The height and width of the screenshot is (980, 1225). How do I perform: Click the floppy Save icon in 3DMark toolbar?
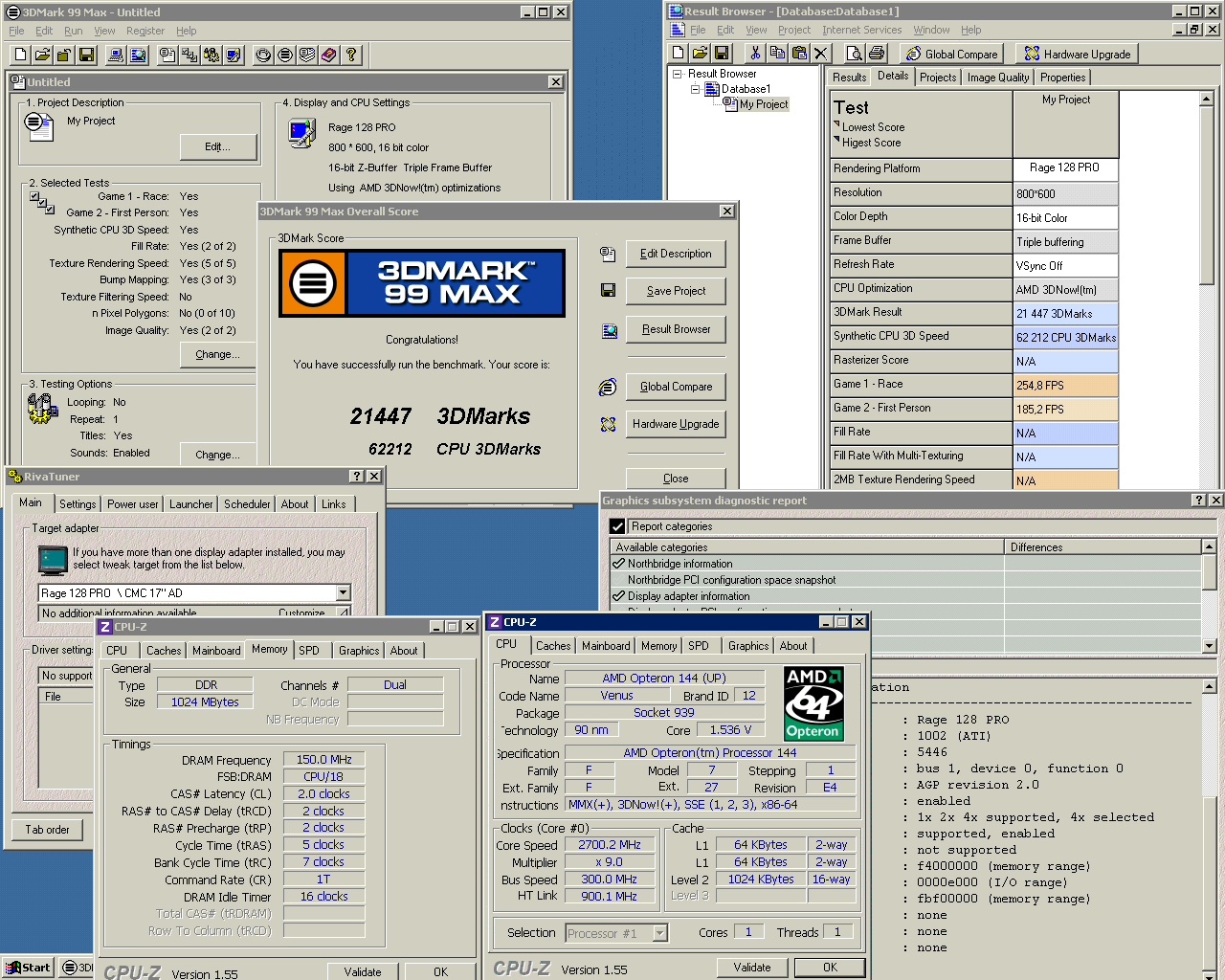pos(86,55)
